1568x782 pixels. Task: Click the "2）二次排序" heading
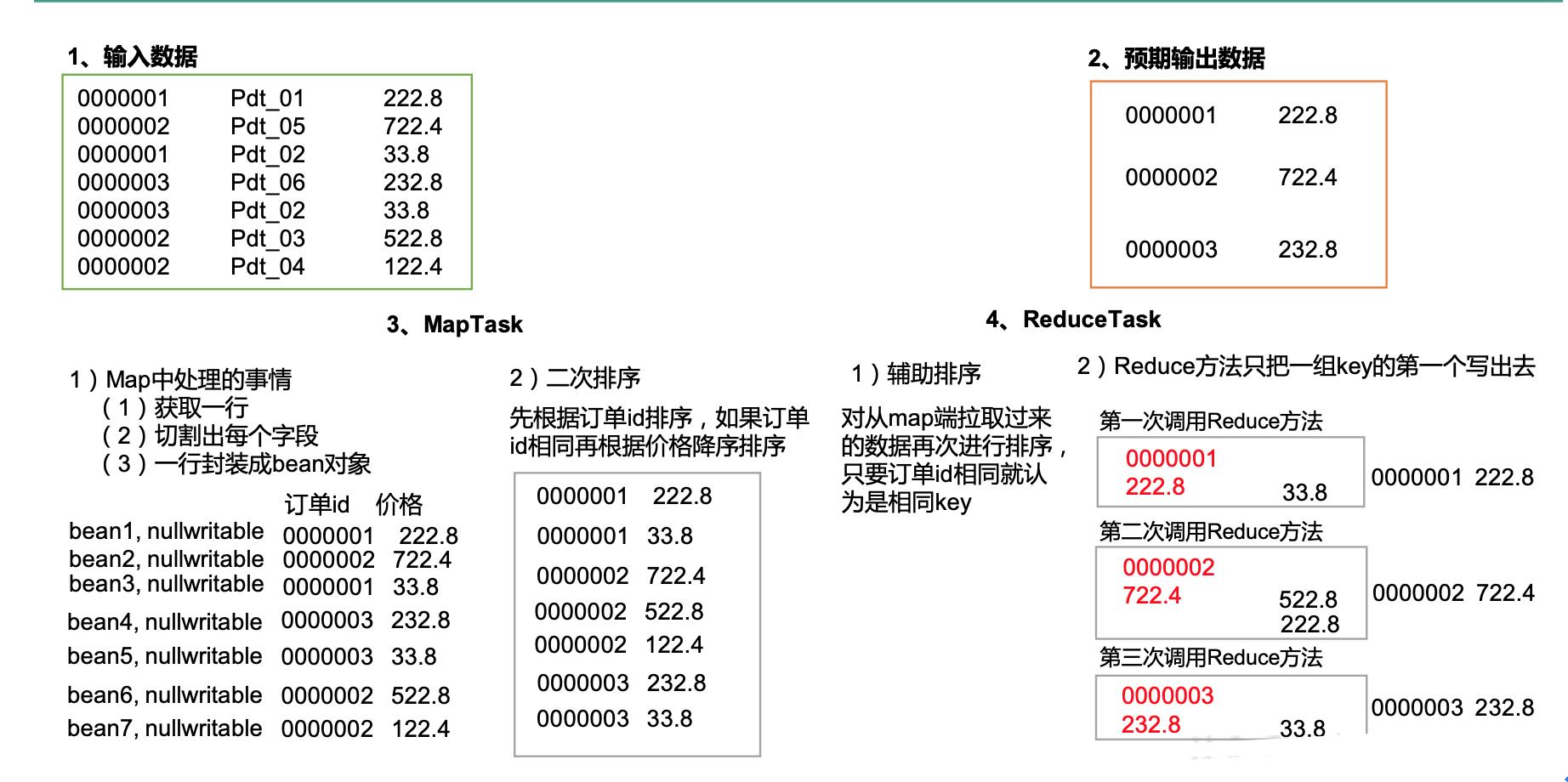pyautogui.click(x=575, y=377)
